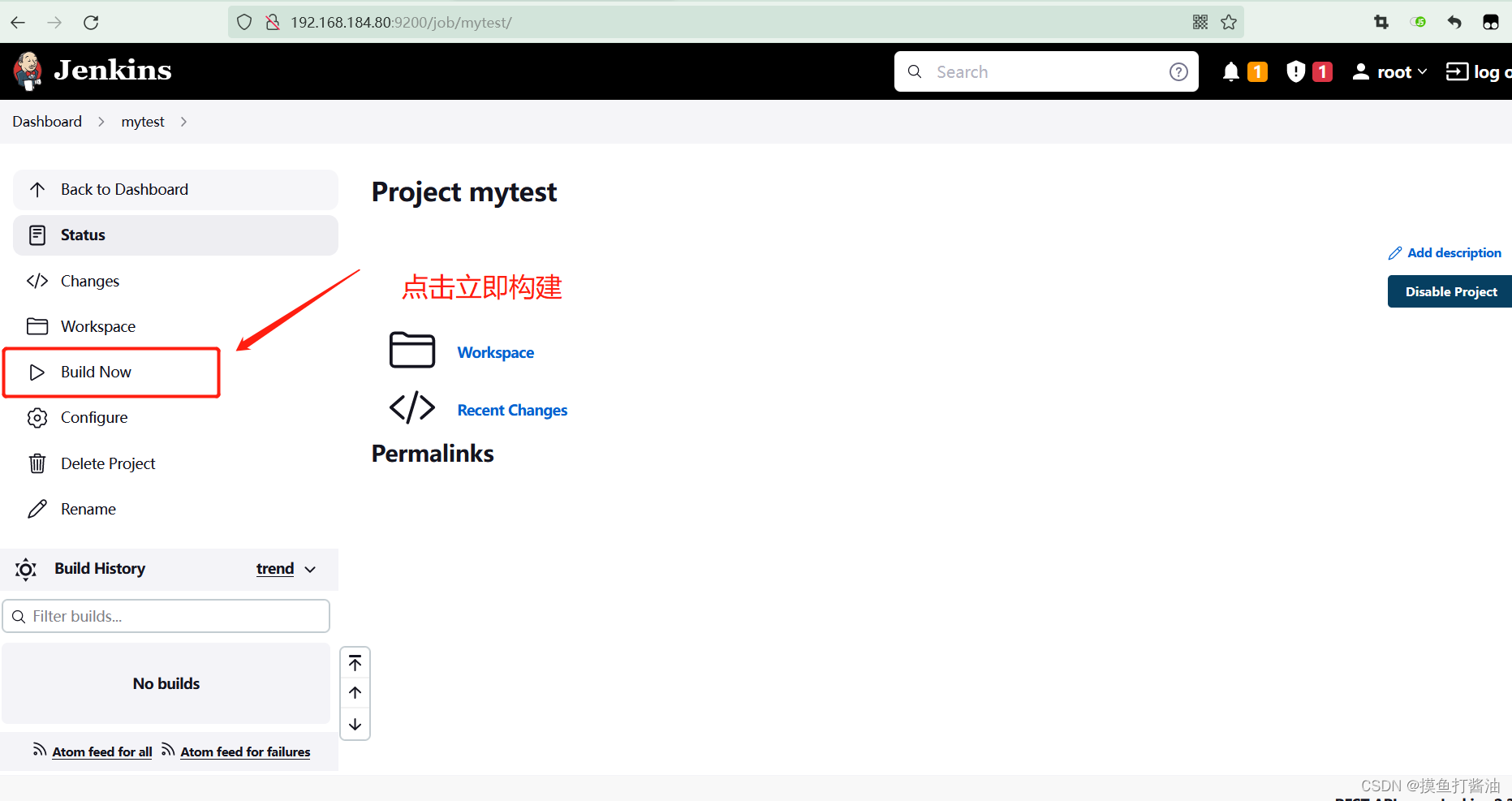Viewport: 1512px width, 801px height.
Task: Click the large Recent Changes code icon
Action: 412,407
